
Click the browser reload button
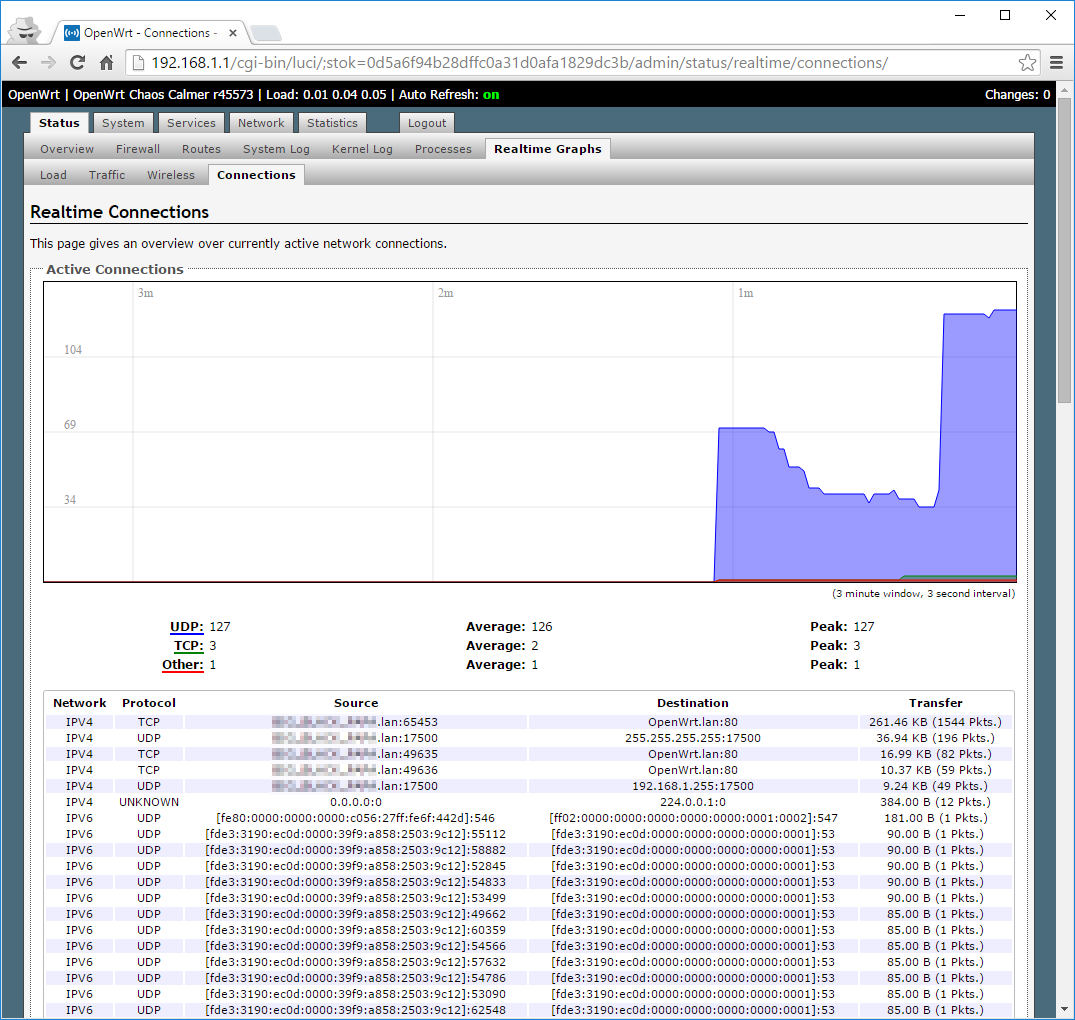point(77,63)
